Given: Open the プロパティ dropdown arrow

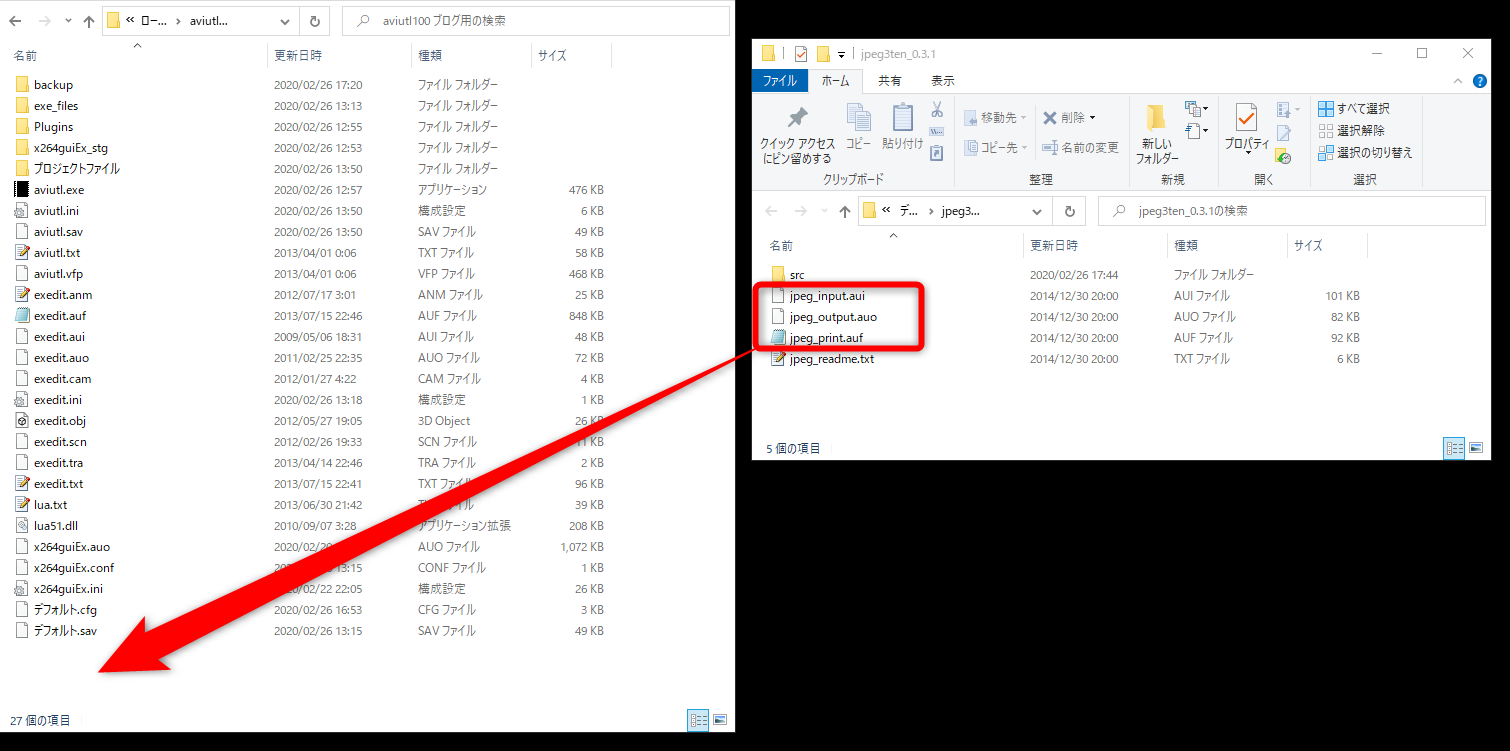Looking at the screenshot, I should point(1247,152).
